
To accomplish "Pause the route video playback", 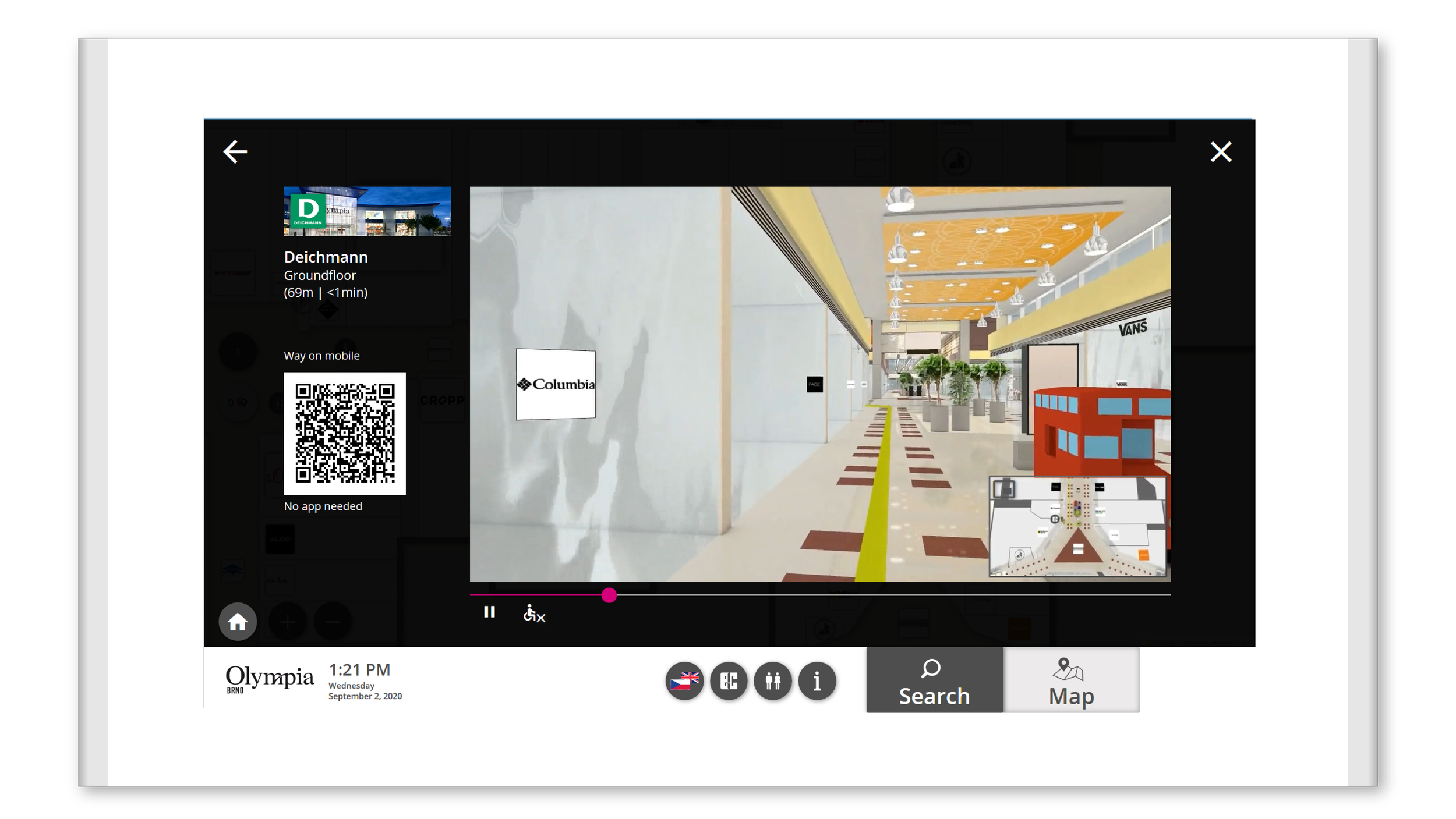I will coord(489,612).
